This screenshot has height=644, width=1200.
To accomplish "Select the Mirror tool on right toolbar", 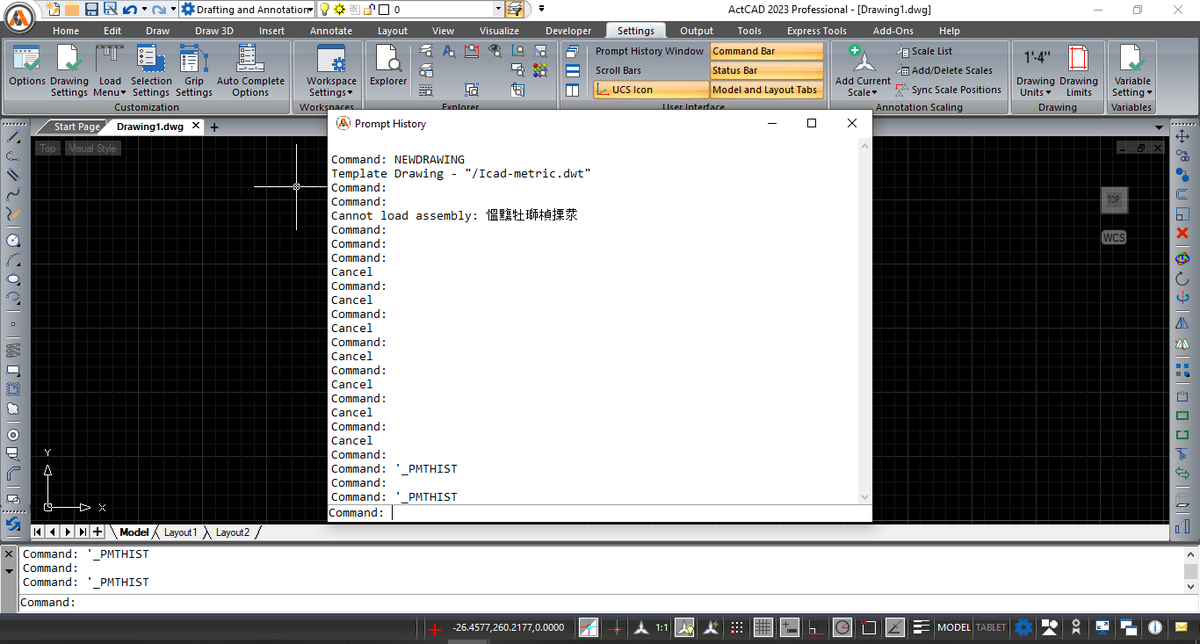I will click(1183, 323).
